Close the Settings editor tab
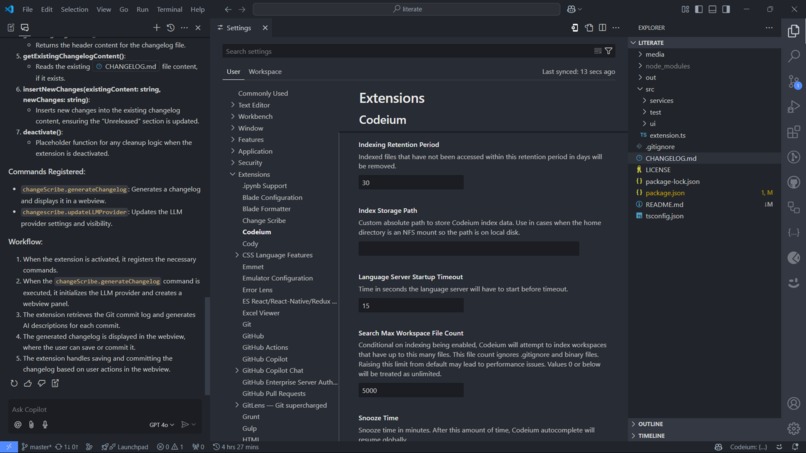Screen dimensions: 806x453 [x=265, y=28]
